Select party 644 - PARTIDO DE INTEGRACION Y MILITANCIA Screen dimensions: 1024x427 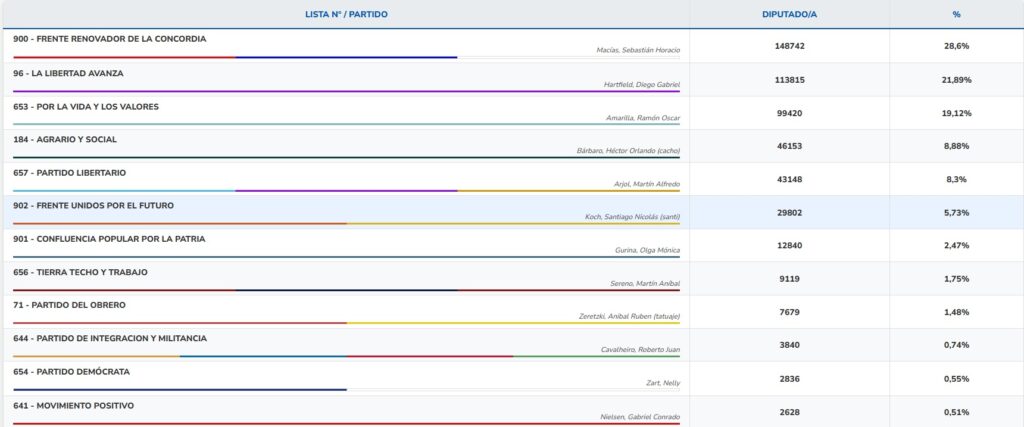tap(110, 338)
